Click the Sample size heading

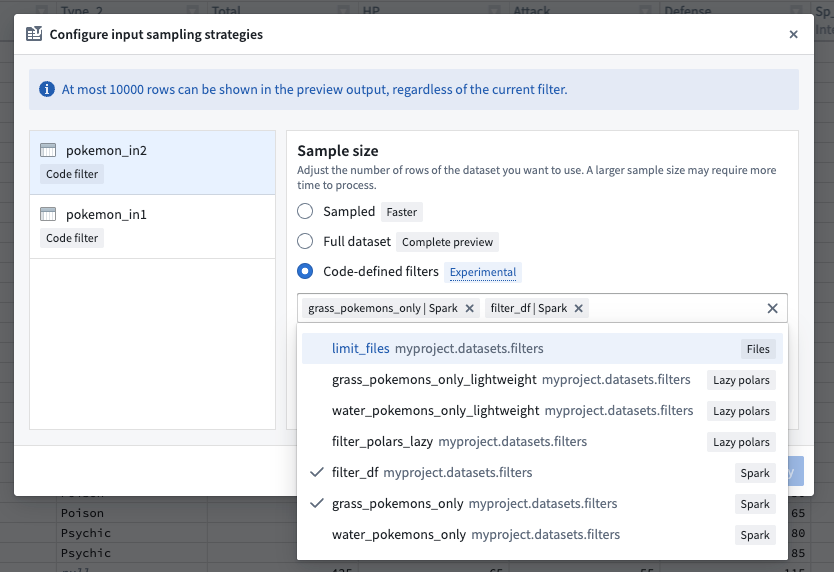tap(338, 151)
